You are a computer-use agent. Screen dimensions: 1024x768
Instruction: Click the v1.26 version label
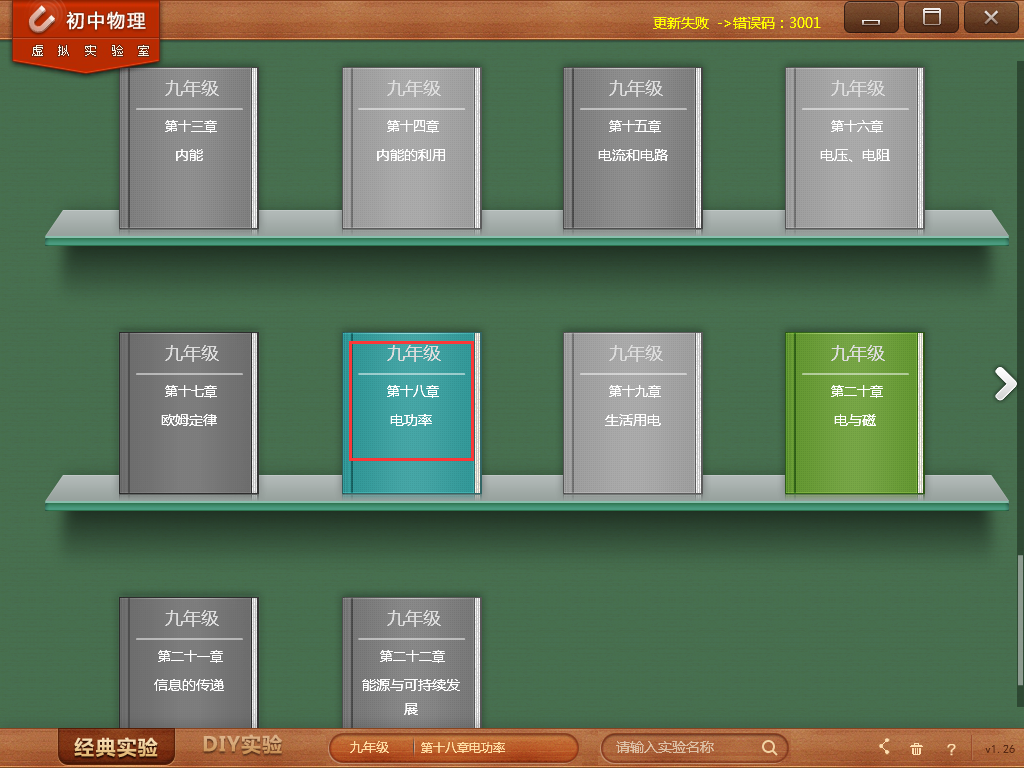[x=1000, y=749]
